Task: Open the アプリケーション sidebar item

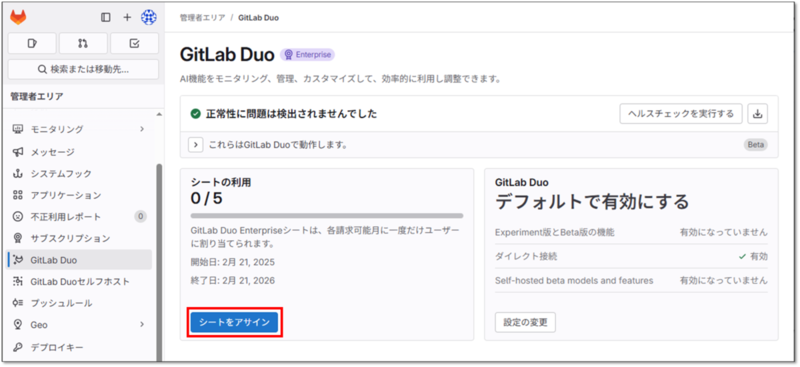Action: 80,195
